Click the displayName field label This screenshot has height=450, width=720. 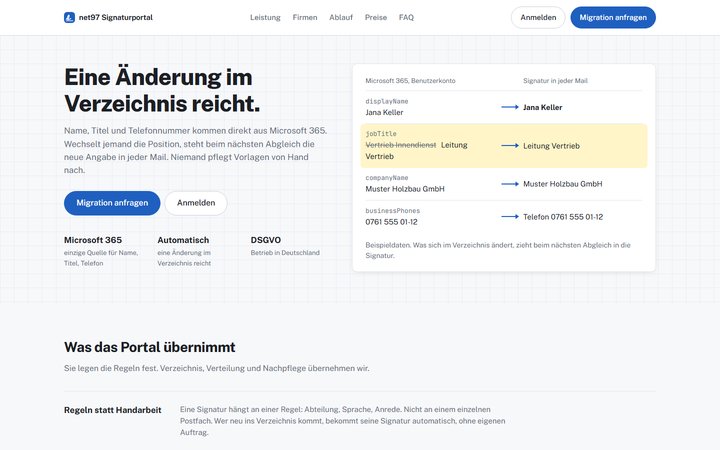pyautogui.click(x=387, y=101)
